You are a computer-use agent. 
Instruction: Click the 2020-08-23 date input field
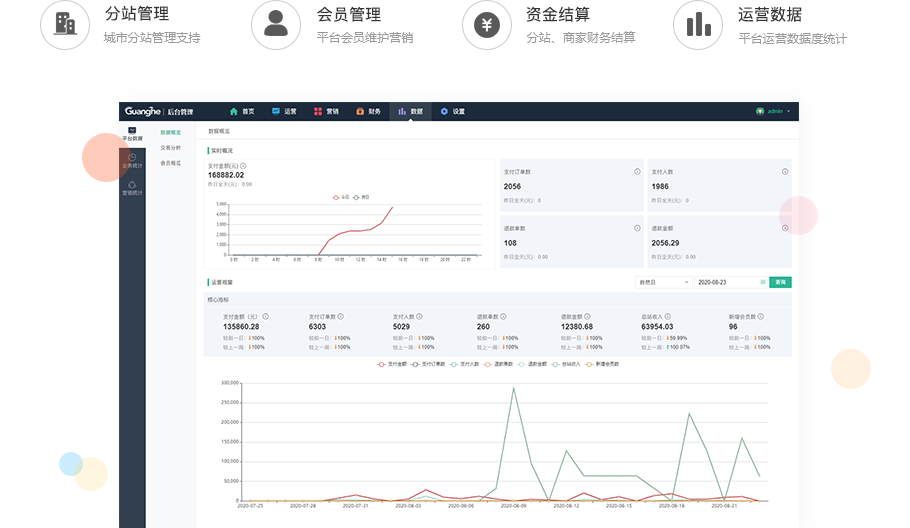[726, 283]
